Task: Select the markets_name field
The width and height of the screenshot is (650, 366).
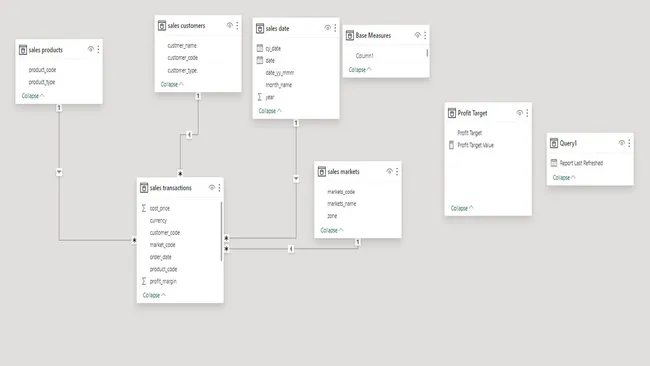Action: [x=342, y=204]
